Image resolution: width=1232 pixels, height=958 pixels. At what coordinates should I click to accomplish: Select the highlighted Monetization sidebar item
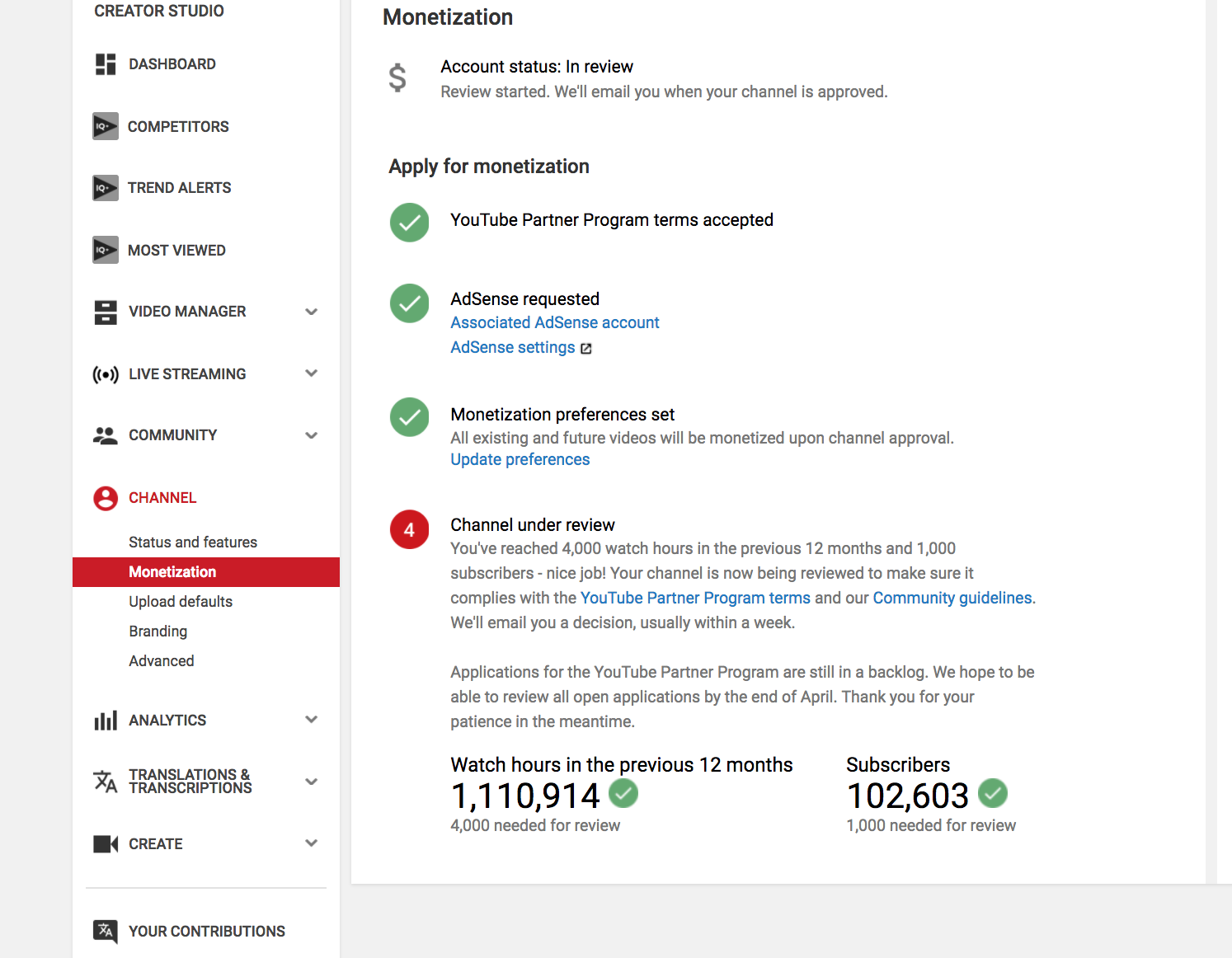coord(206,572)
